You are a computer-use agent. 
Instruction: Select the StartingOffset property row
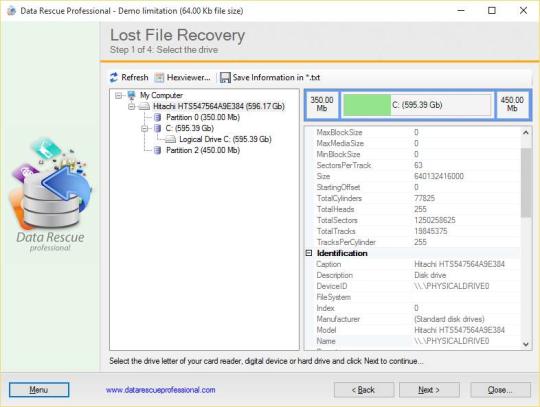point(413,187)
